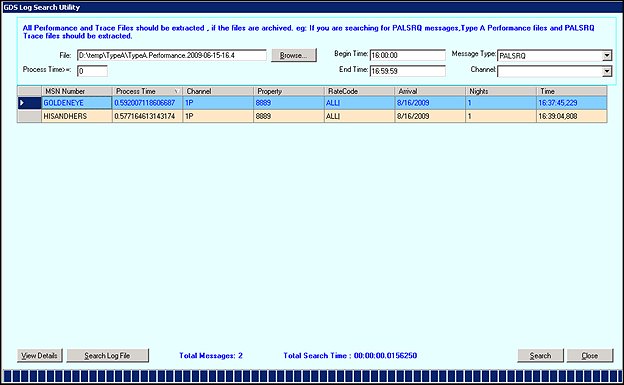Edit the Process Time>= field

[x=92, y=71]
